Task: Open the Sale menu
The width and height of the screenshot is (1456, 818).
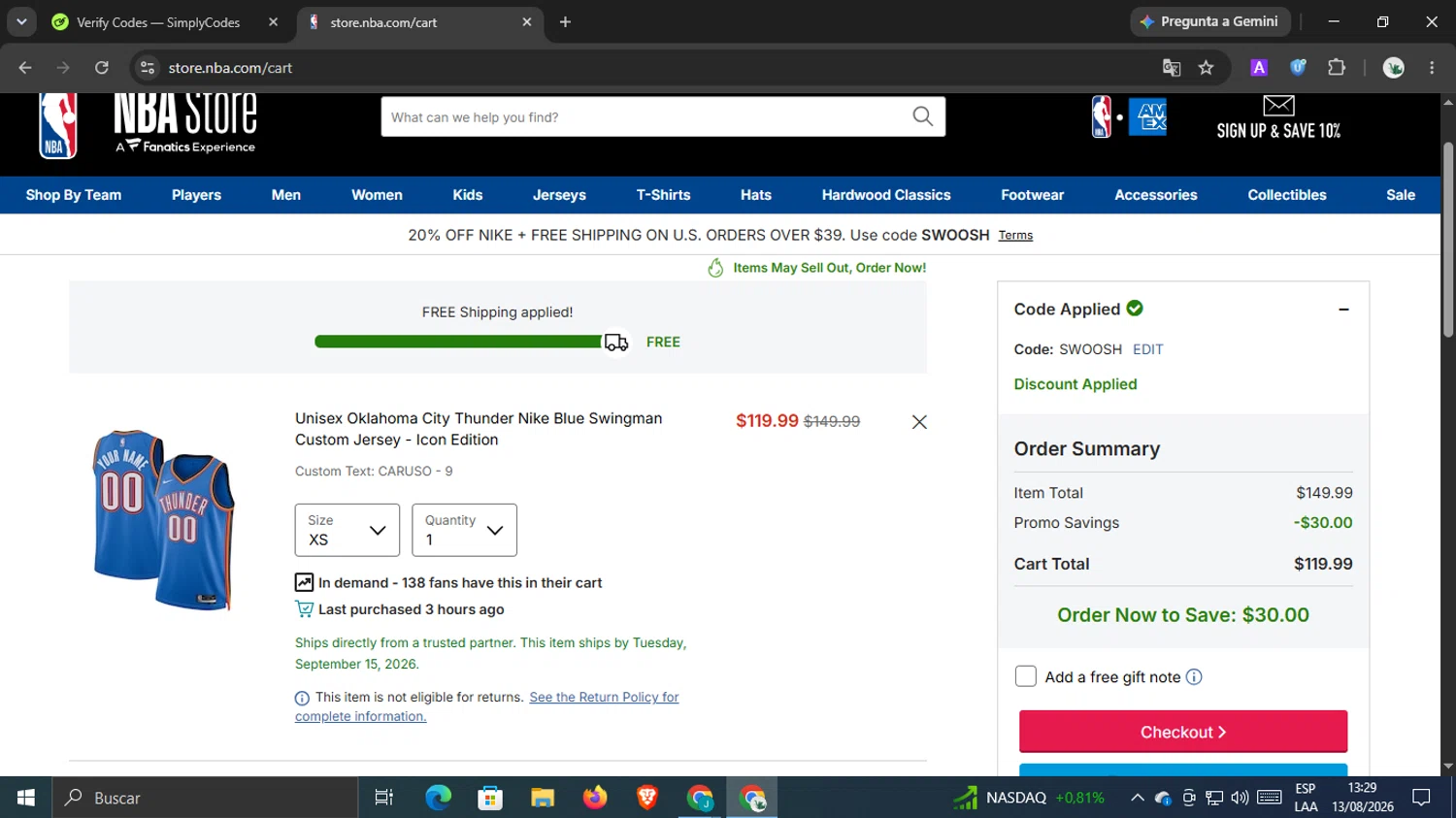Action: [x=1401, y=195]
